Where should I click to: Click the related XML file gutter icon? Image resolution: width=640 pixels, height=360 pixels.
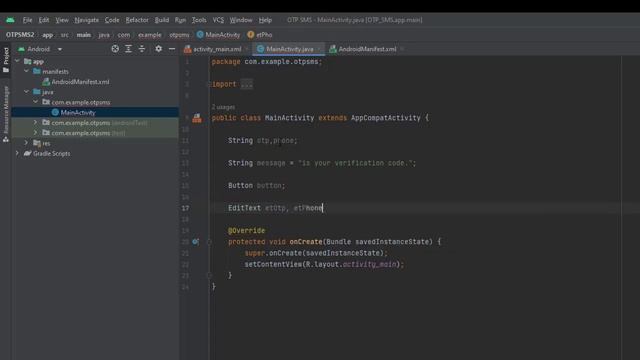197,118
